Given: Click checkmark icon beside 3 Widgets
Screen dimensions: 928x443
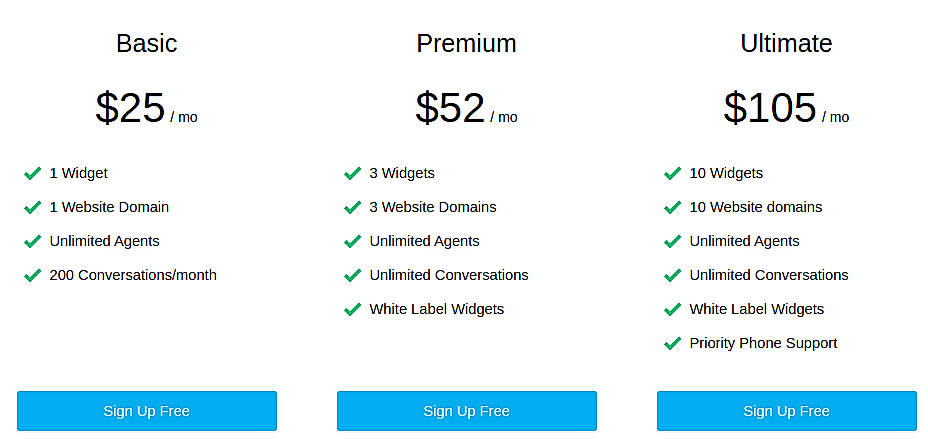Looking at the screenshot, I should pos(352,173).
